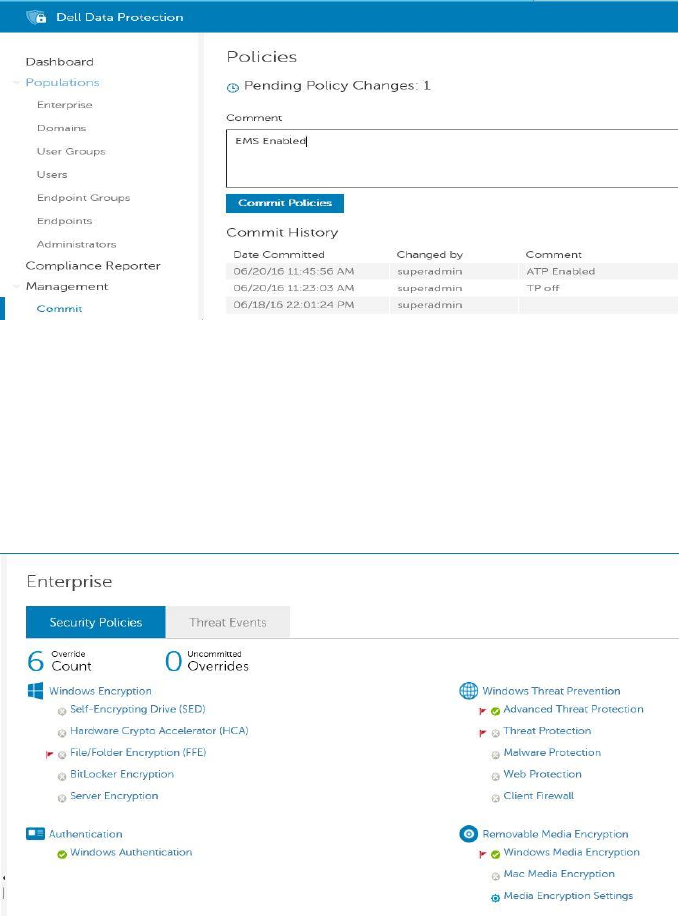The width and height of the screenshot is (679, 916).
Task: Click the Dell Data Protection shield logo
Action: (36, 16)
